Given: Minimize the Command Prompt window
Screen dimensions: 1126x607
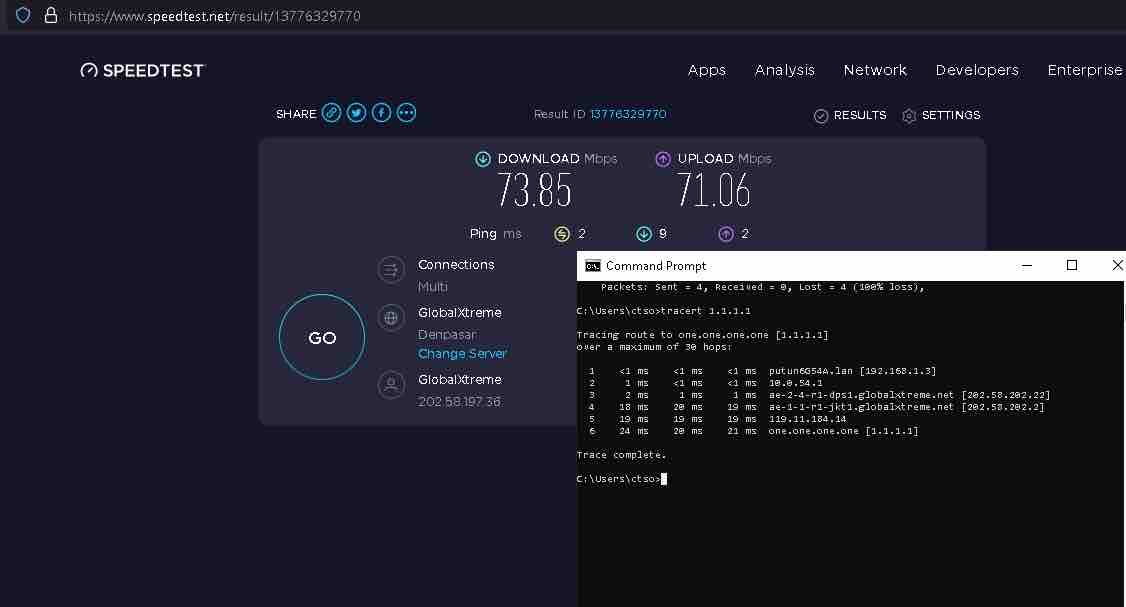Looking at the screenshot, I should 1027,266.
